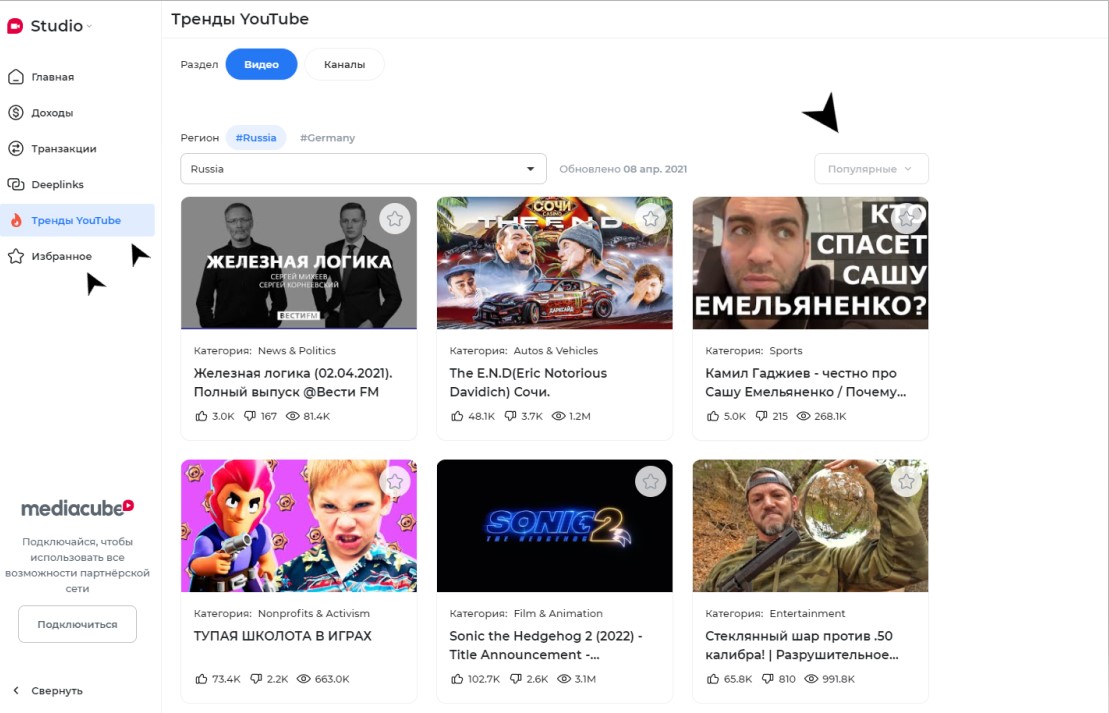Click the Обновлено 08 апр. 2021 text
Viewport: 1109px width, 713px height.
coord(623,169)
